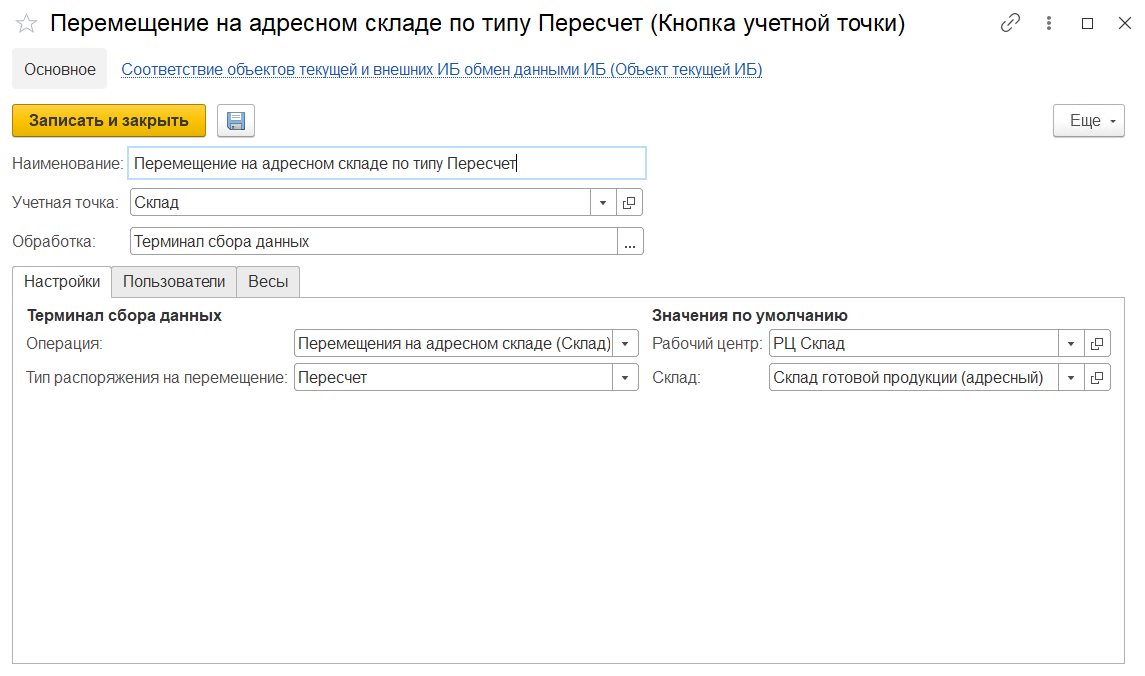
Task: Open the three-dot window options menu
Action: pyautogui.click(x=1049, y=24)
